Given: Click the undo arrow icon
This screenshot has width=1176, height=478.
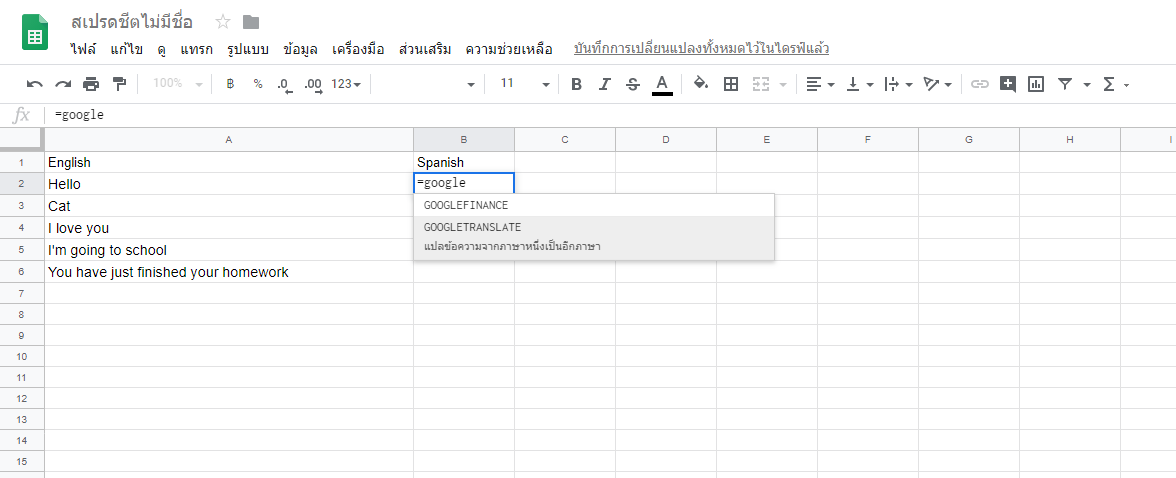Looking at the screenshot, I should 34,84.
